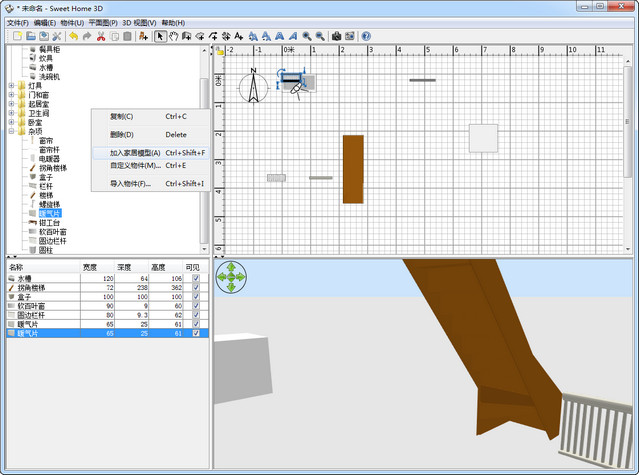Screen dimensions: 639x475
Task: Uncheck visibility for the 盒子 table row
Action: (196, 297)
